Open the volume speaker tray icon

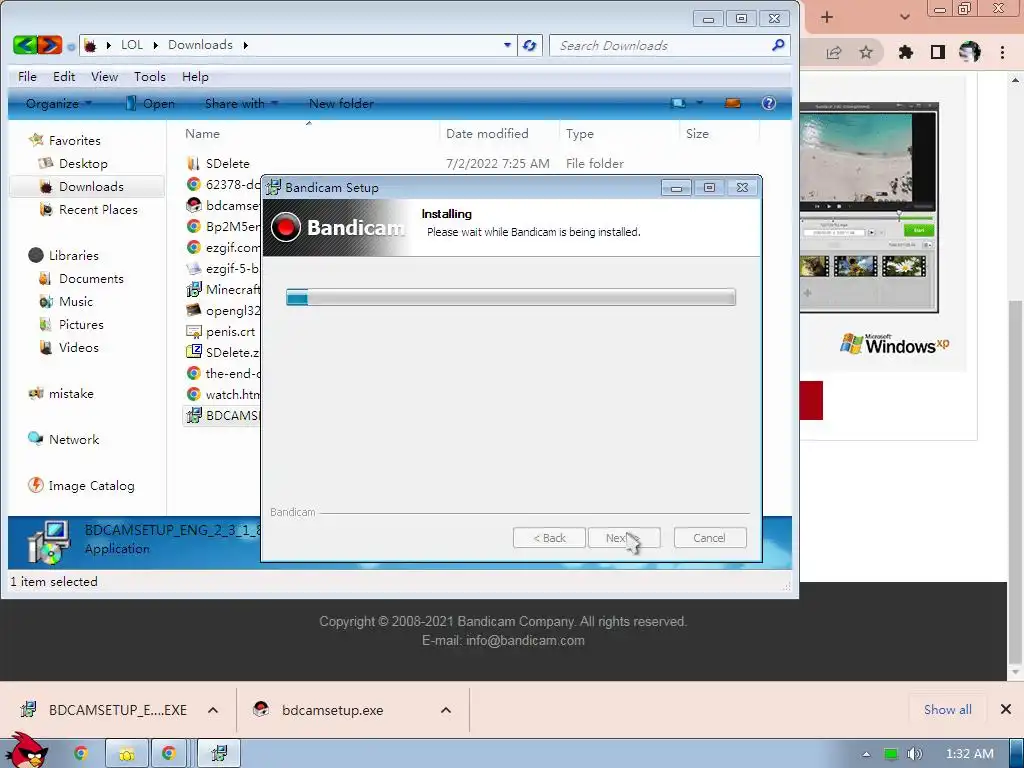coord(914,754)
